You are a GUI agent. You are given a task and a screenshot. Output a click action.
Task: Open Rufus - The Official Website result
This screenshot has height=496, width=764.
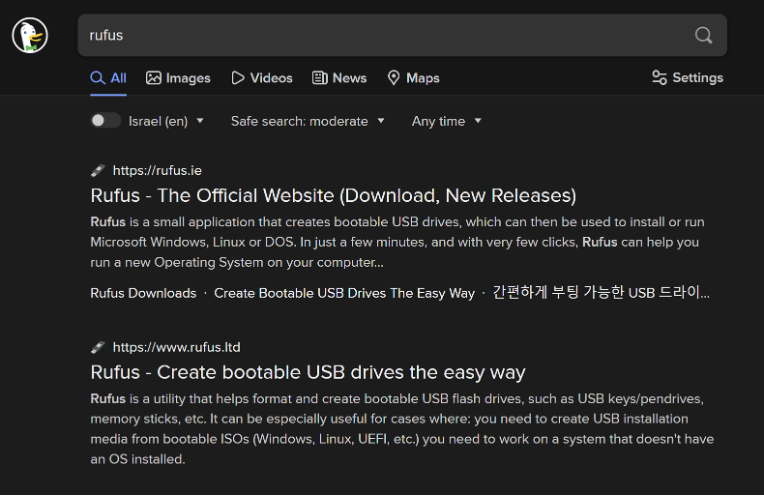pos(333,196)
